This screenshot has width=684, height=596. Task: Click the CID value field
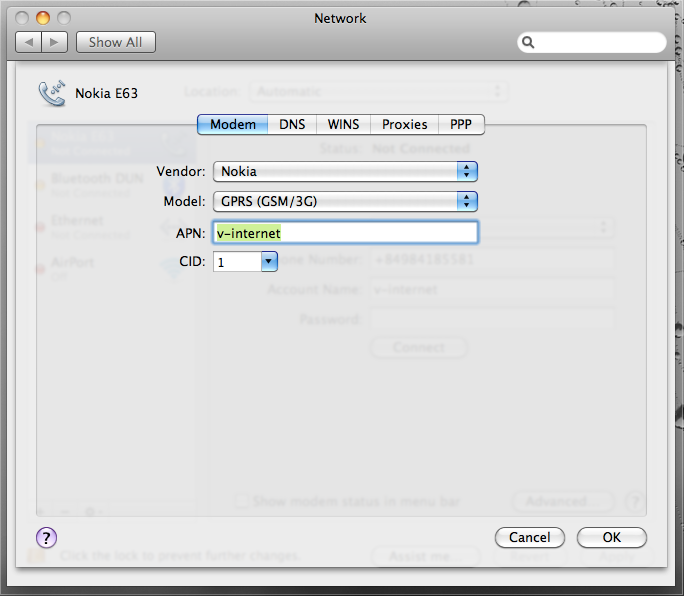(x=237, y=262)
